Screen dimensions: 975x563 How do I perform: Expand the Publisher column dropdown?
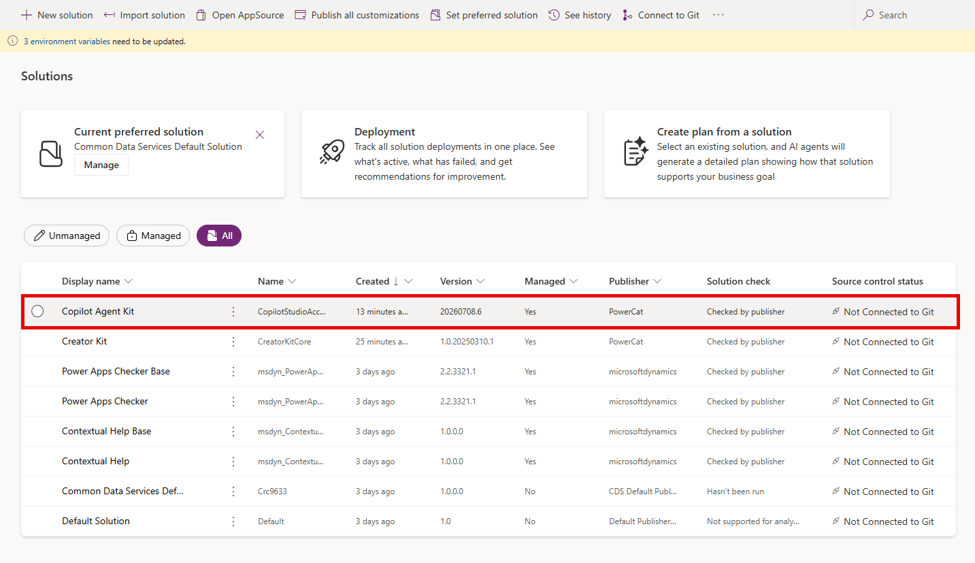[657, 281]
